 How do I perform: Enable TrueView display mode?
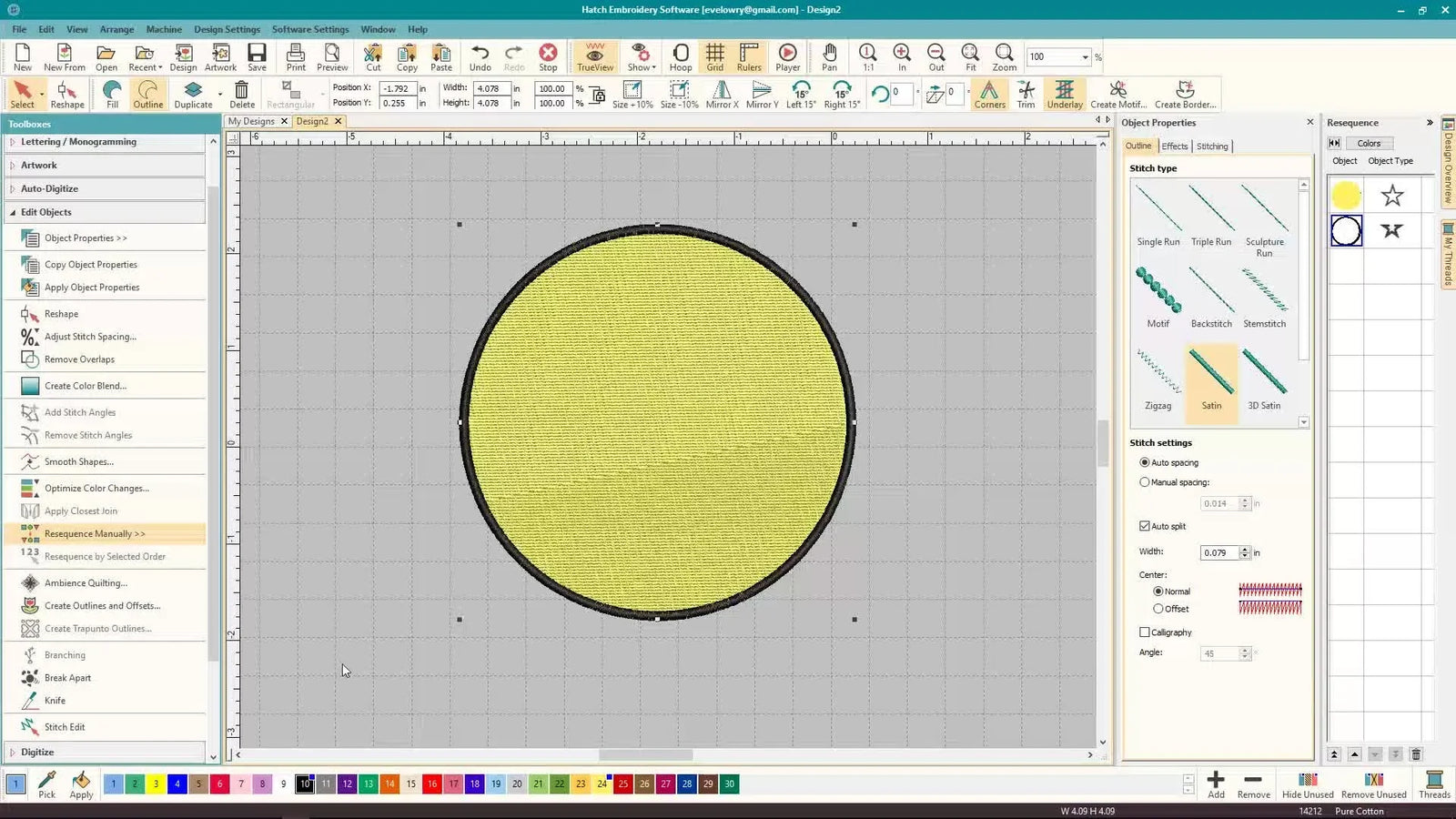594,56
